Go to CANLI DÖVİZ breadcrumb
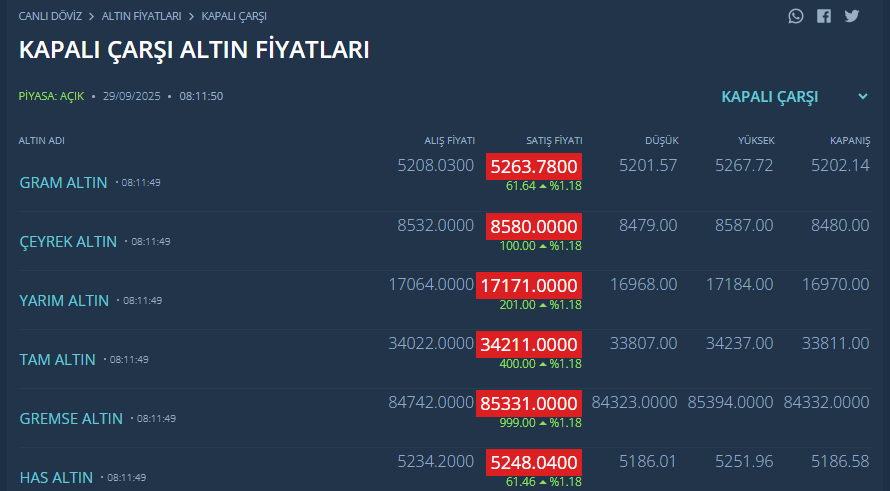The image size is (890, 491). point(51,16)
